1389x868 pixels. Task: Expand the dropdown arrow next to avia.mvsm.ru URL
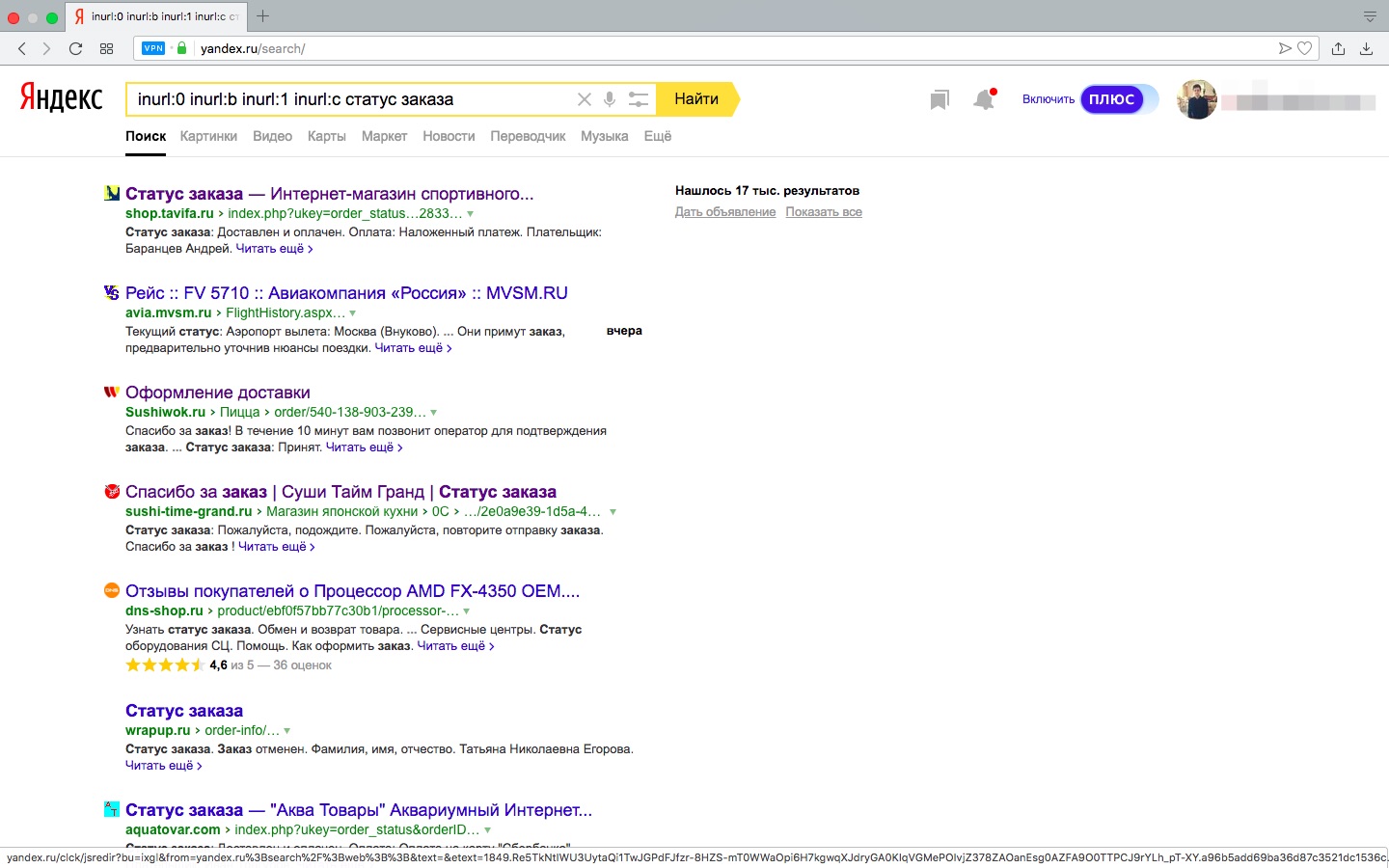(353, 313)
